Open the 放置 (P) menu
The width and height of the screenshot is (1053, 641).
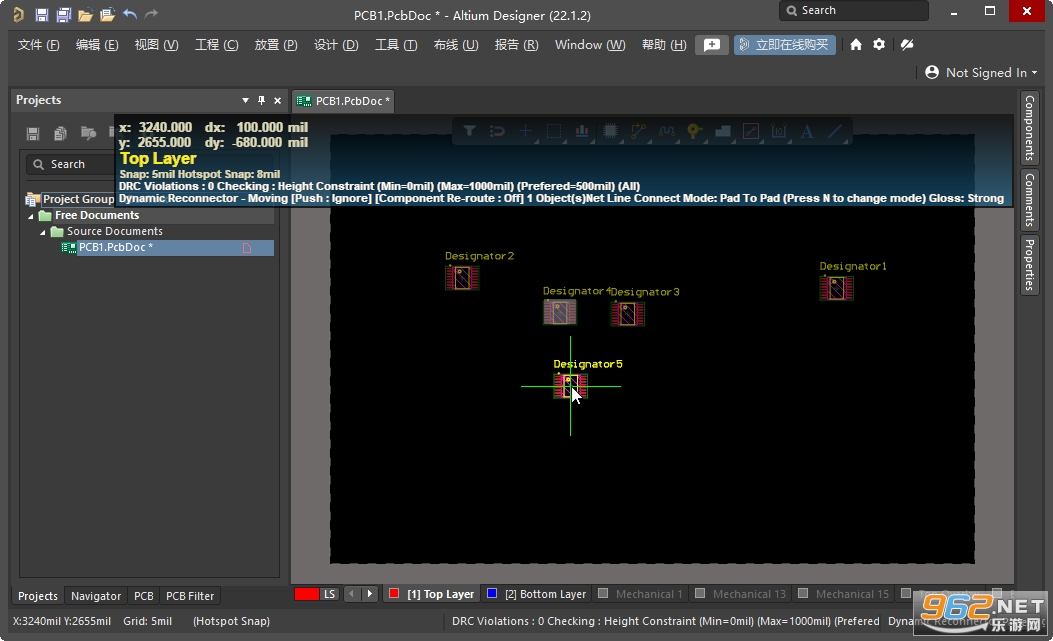[x=275, y=45]
